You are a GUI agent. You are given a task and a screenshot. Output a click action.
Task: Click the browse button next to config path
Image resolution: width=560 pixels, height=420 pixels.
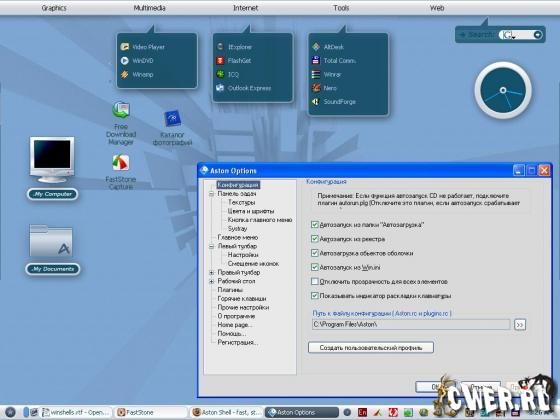(x=520, y=325)
